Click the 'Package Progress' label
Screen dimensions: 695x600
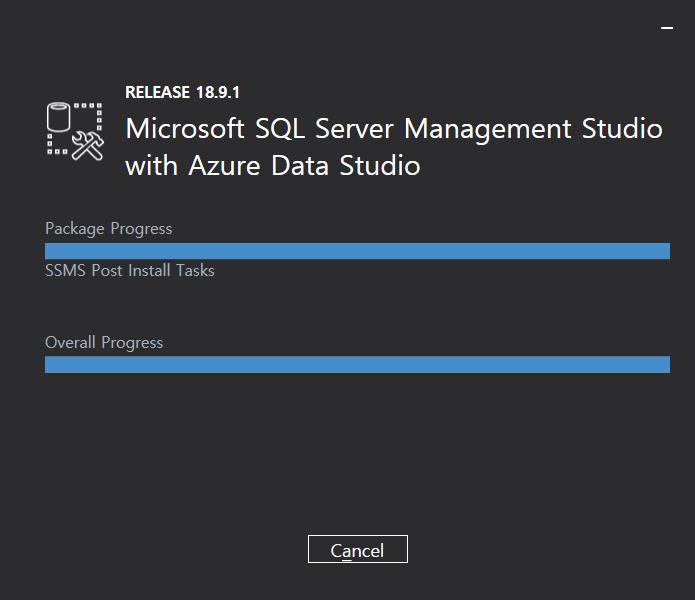(x=109, y=229)
